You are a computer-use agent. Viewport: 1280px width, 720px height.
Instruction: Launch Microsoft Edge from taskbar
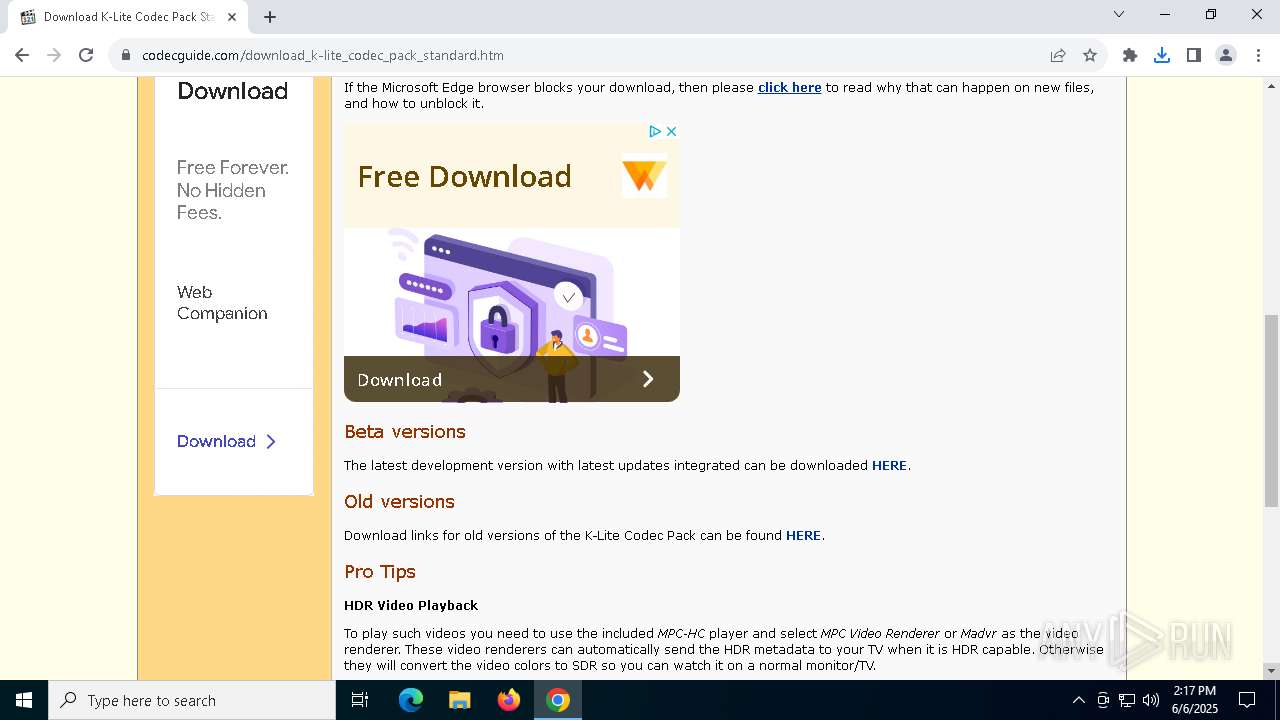click(411, 700)
